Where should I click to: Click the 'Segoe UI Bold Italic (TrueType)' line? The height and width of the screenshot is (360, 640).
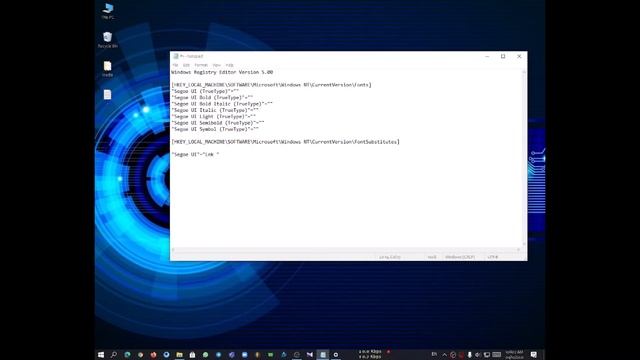click(222, 104)
